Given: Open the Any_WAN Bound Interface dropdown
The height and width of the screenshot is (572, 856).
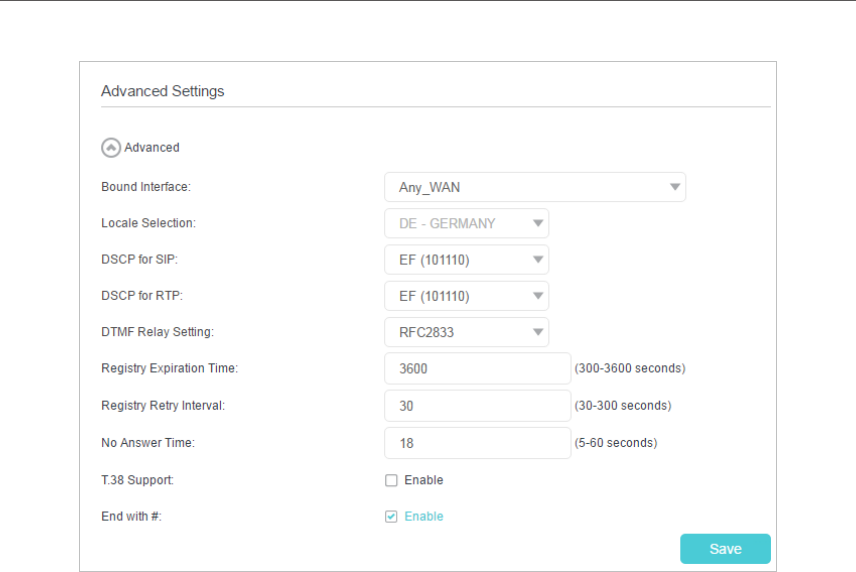Looking at the screenshot, I should coord(520,187).
